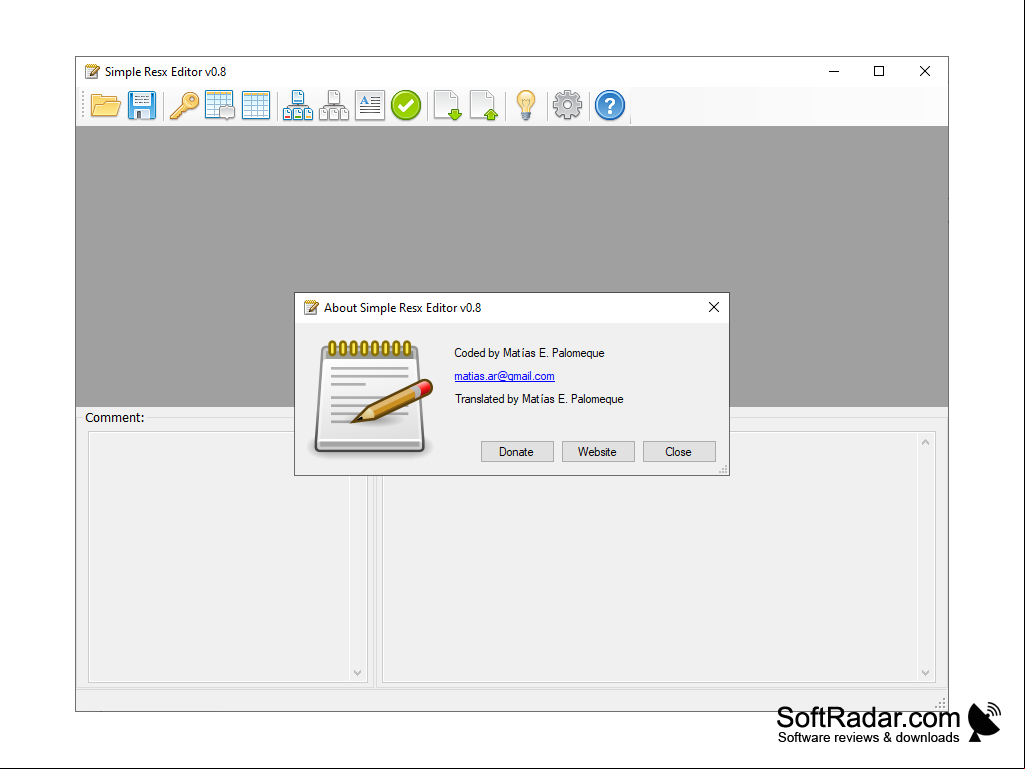
Task: Click the 'Coded by Matías E. Palomeque' text
Action: (x=529, y=353)
